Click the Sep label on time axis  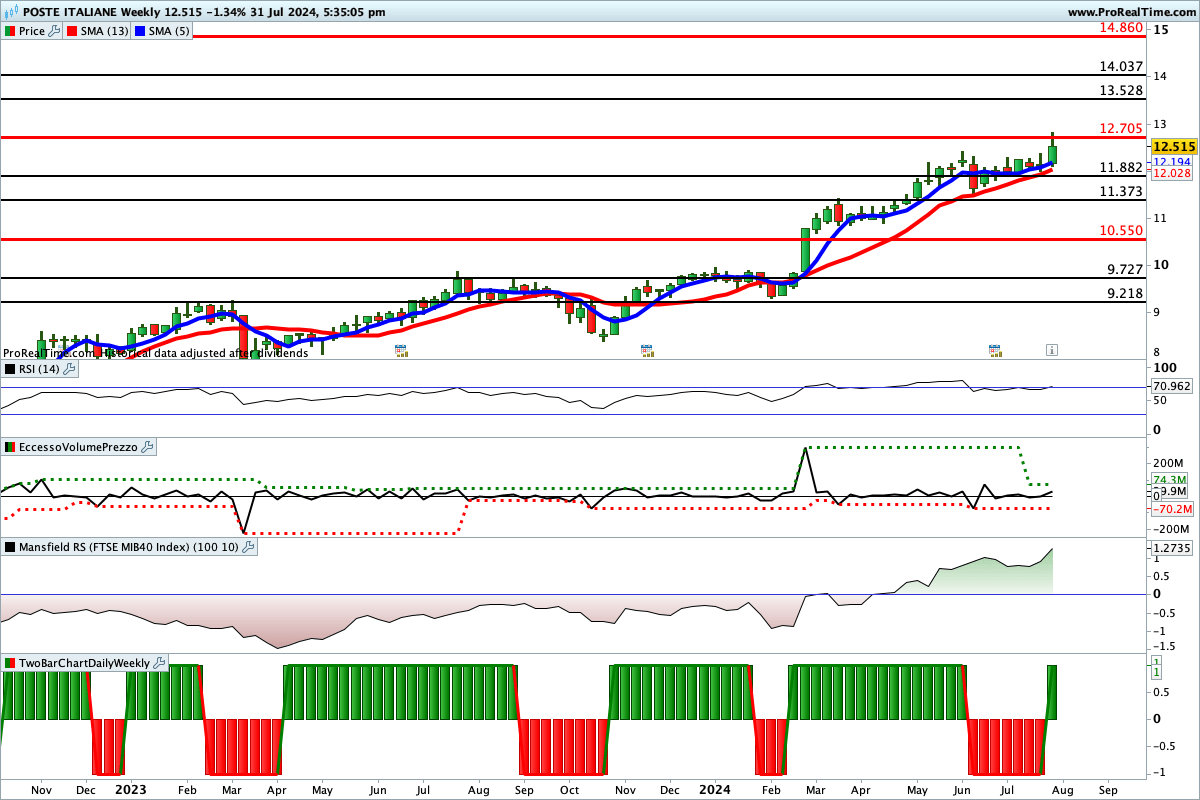pos(1107,788)
